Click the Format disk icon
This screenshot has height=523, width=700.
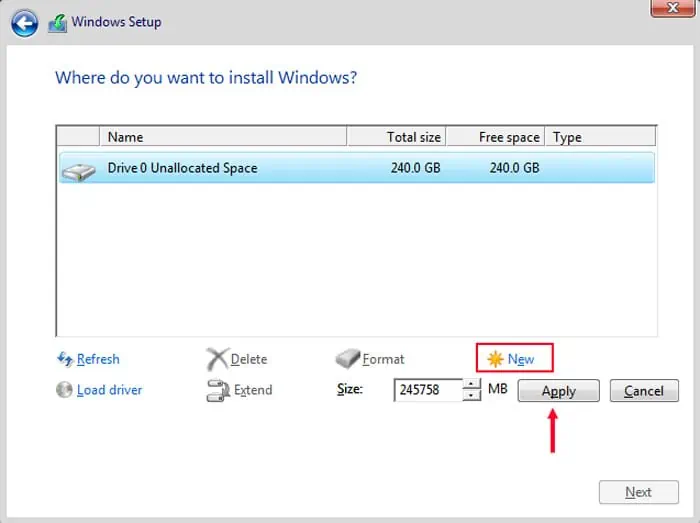point(348,358)
